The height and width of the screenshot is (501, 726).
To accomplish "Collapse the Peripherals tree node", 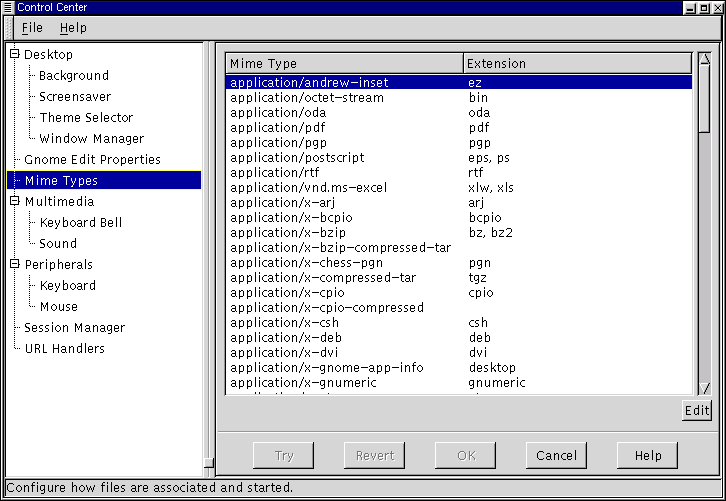I will [x=15, y=264].
